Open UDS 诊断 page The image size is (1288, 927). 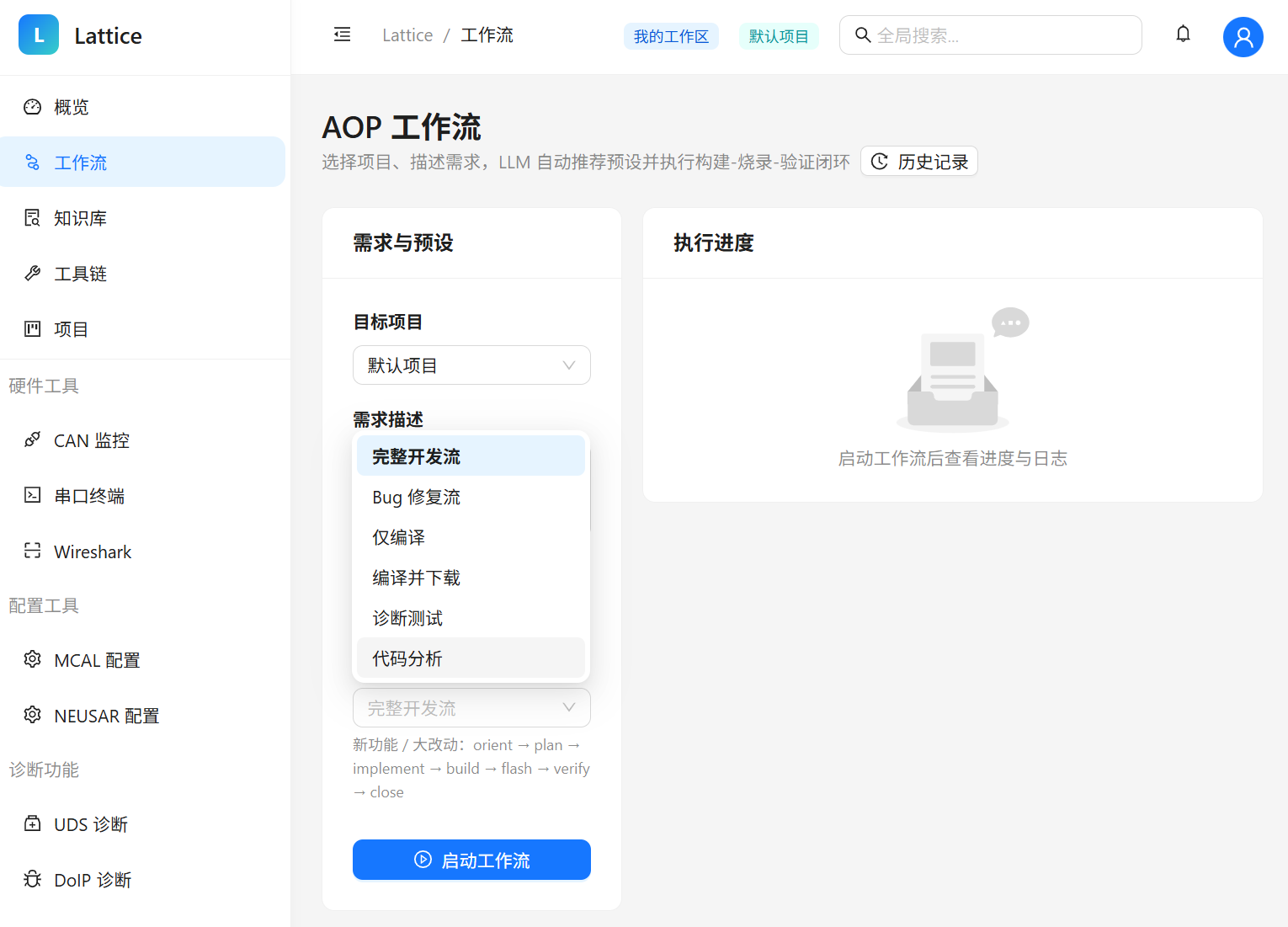143,824
